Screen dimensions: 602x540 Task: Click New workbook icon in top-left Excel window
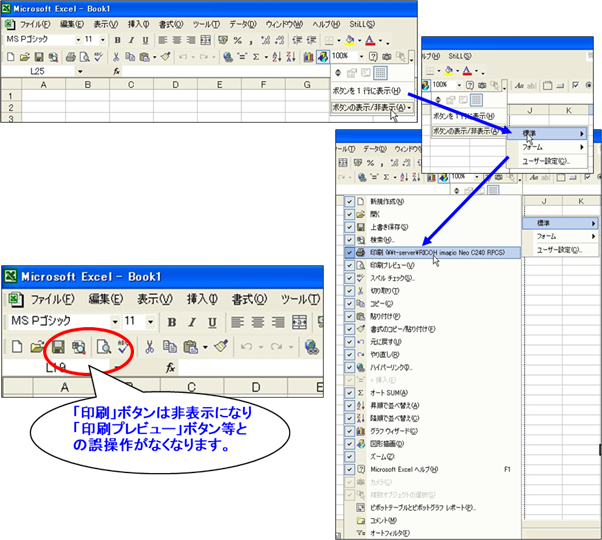pyautogui.click(x=11, y=57)
